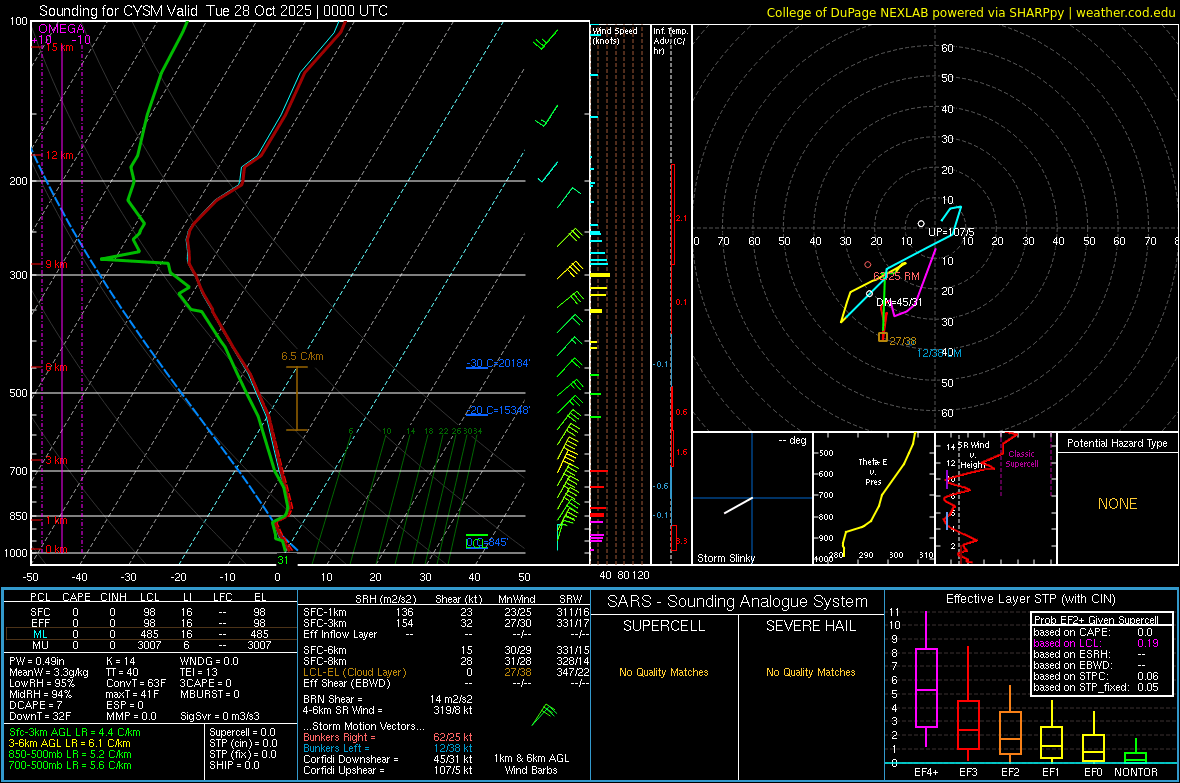Click the 'SHIP = 0.0' value
The image size is (1180, 783).
click(234, 765)
